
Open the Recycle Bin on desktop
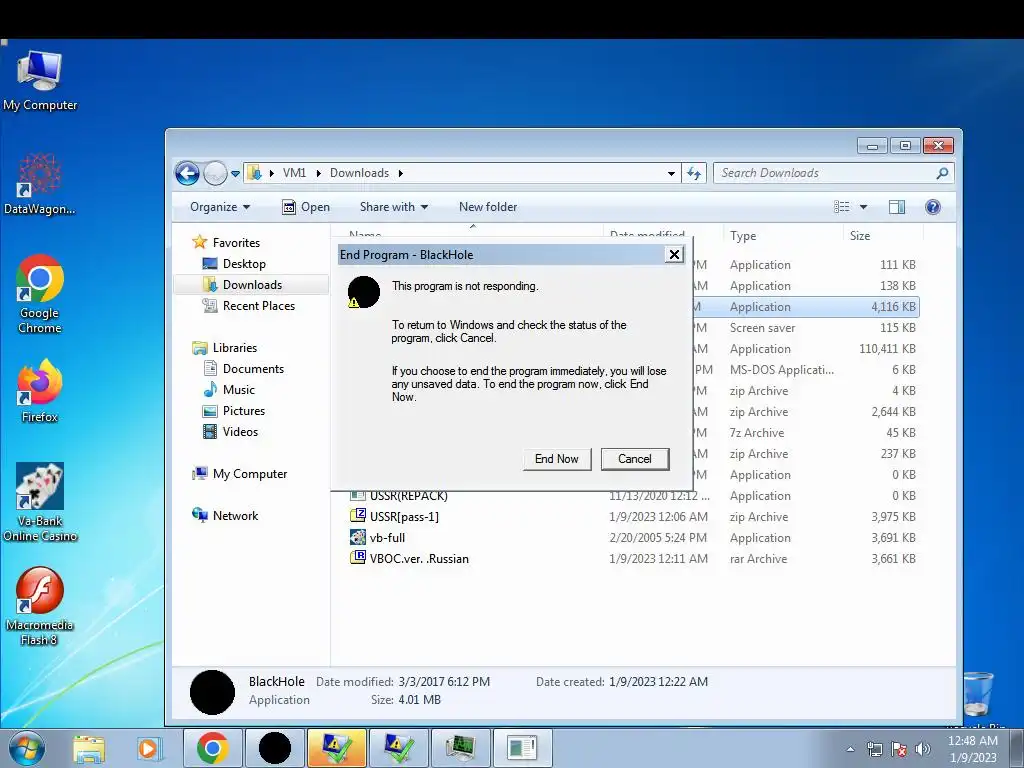tap(978, 694)
